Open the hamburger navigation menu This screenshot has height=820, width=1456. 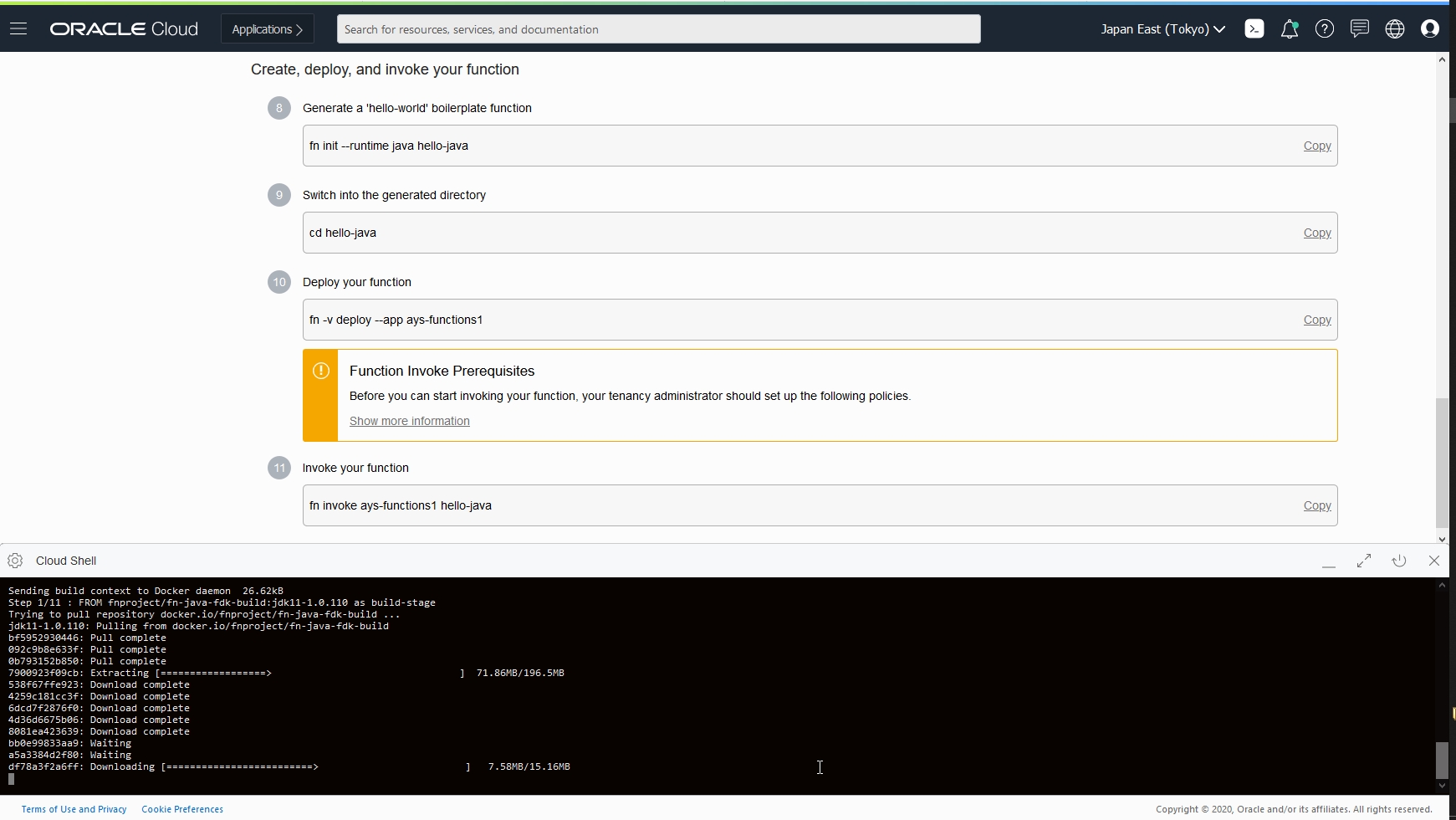click(18, 29)
